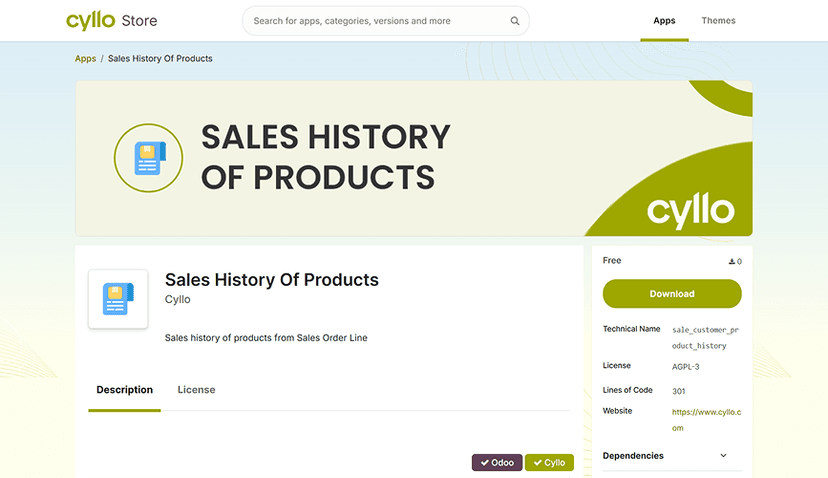This screenshot has height=478, width=828.
Task: Switch to the License tab
Action: [196, 390]
